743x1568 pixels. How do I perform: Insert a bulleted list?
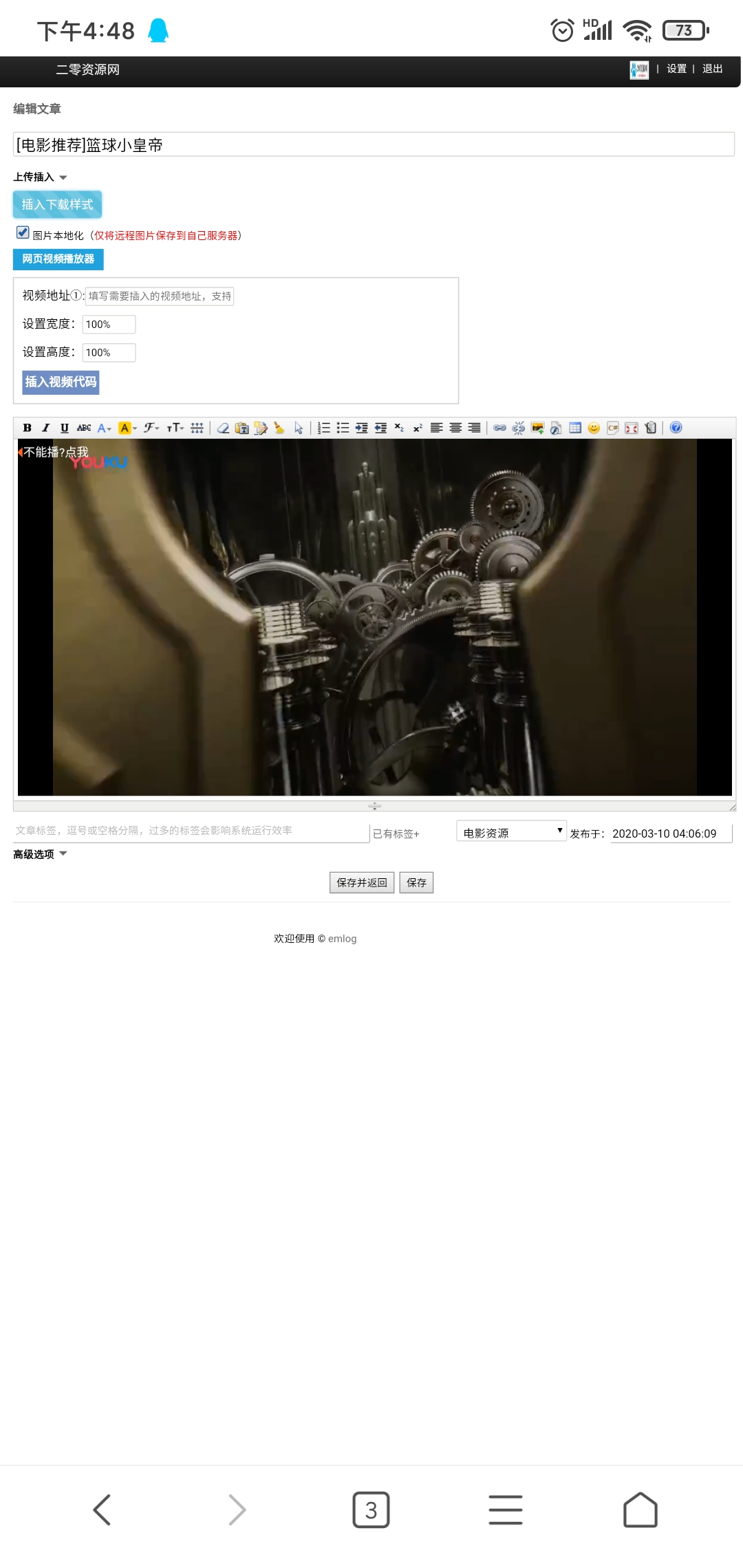click(x=343, y=428)
